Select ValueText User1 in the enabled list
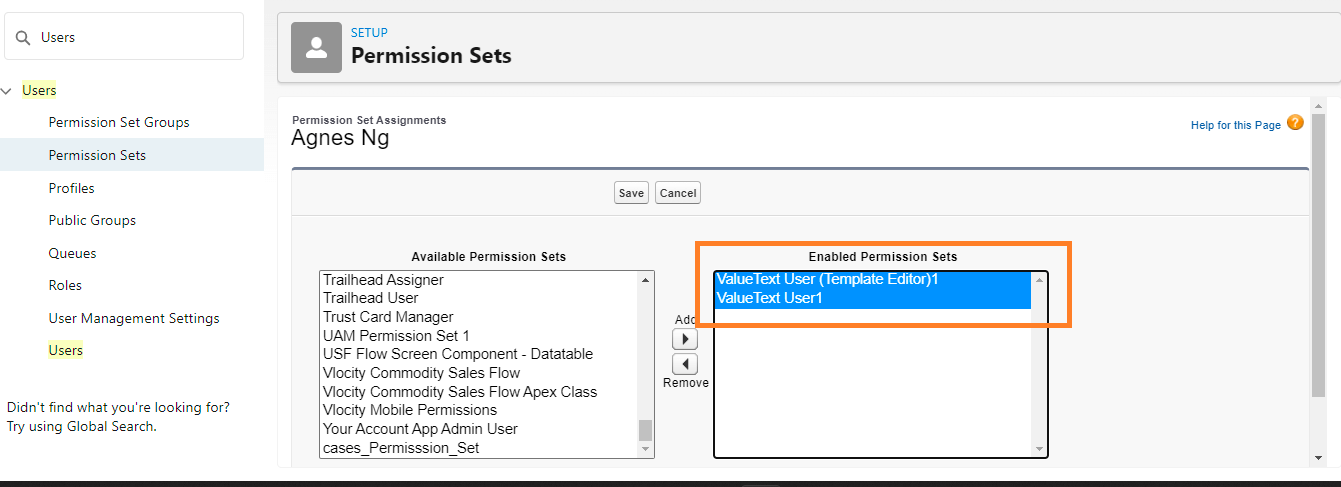Viewport: 1341px width, 487px height. [873, 298]
